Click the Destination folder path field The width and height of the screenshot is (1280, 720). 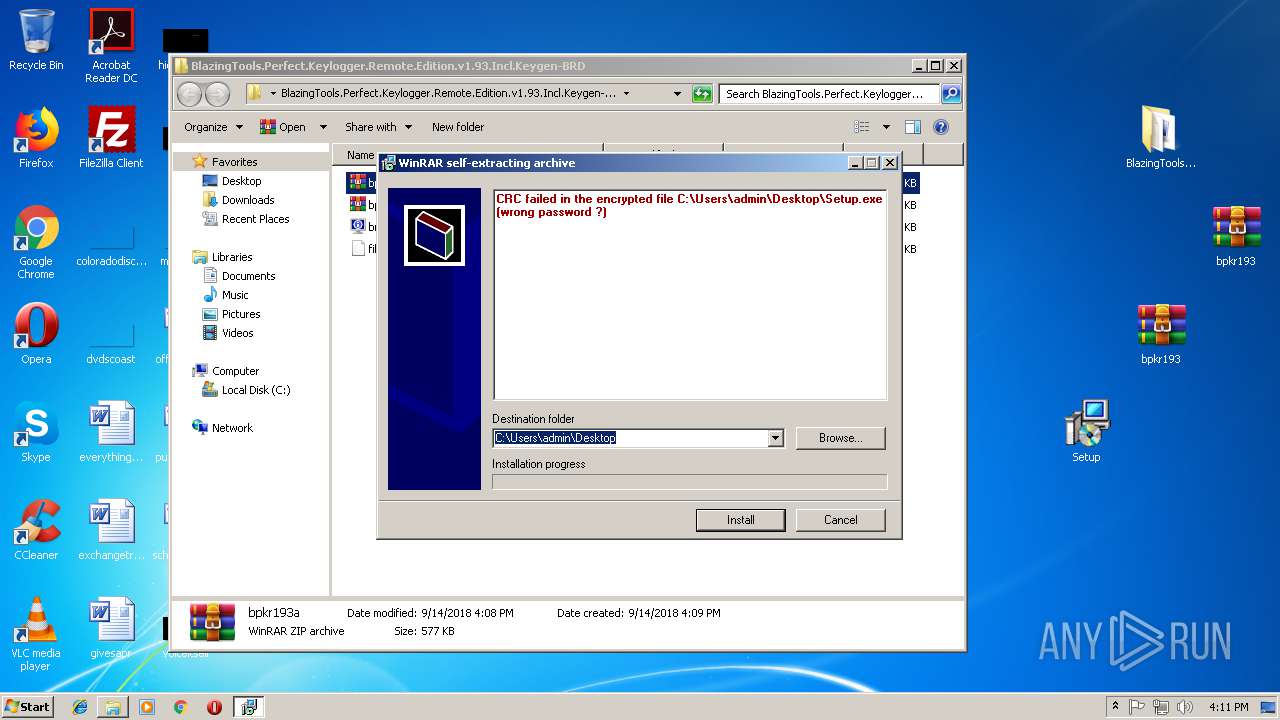(x=630, y=438)
